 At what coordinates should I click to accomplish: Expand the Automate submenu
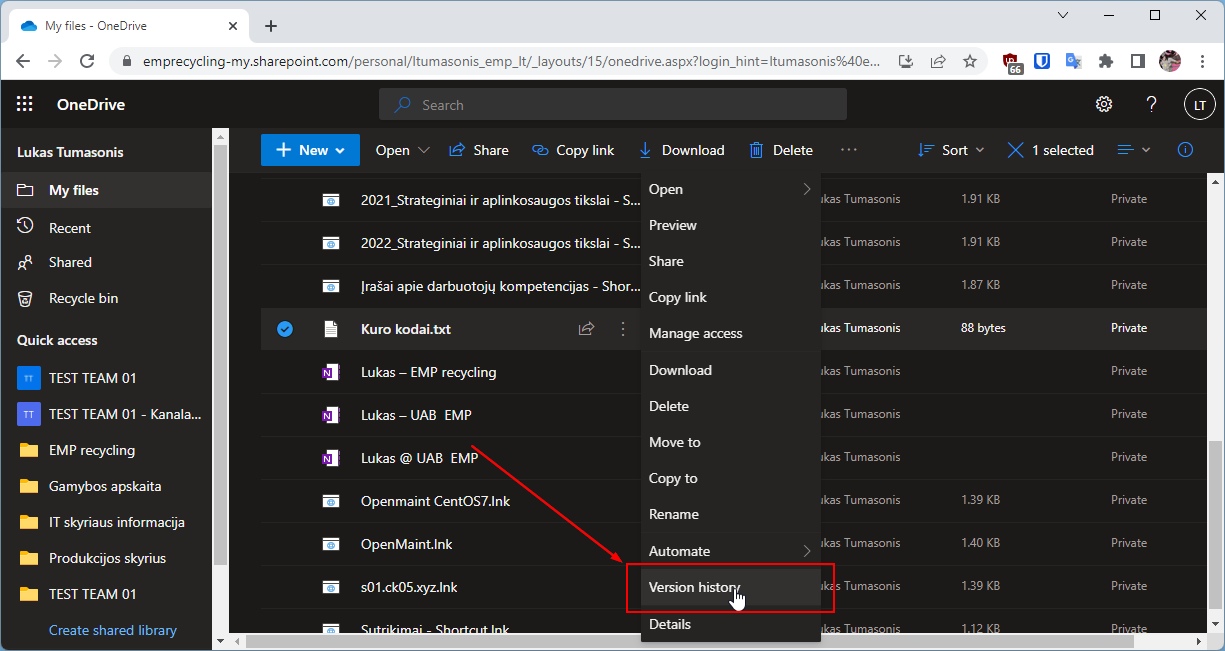tap(729, 551)
